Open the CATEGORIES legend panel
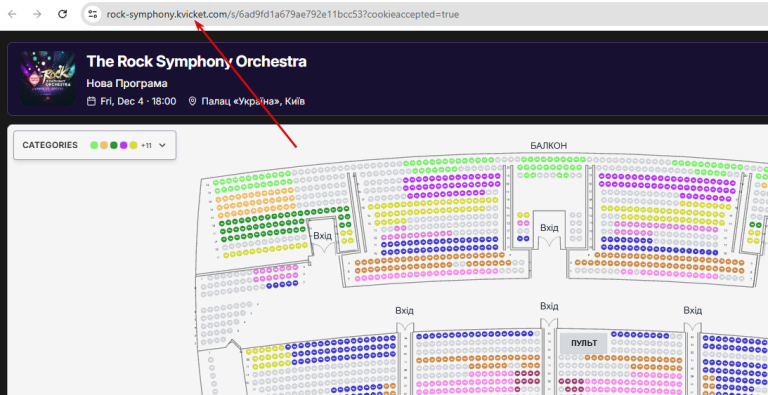 click(95, 145)
